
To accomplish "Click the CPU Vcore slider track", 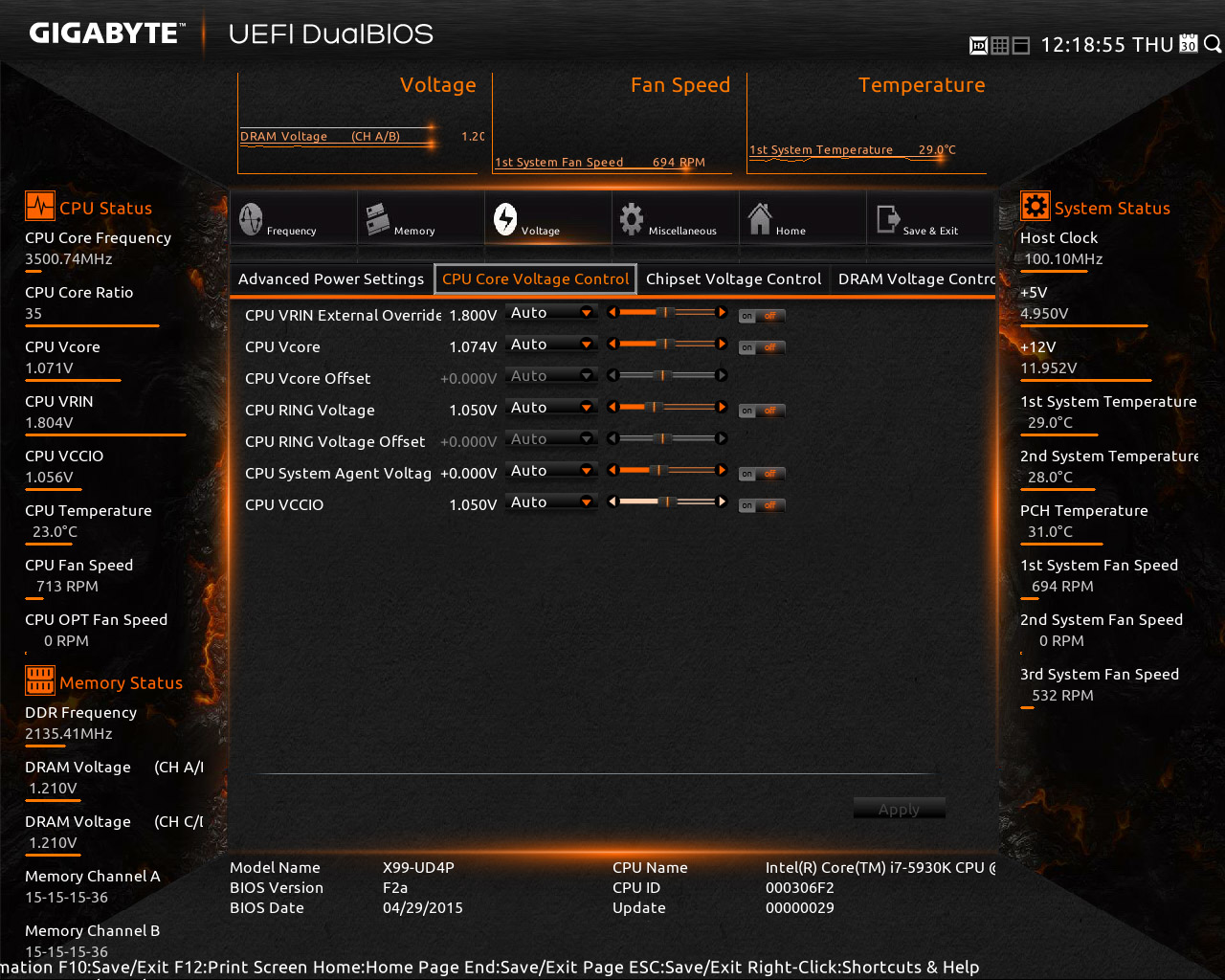I will click(668, 344).
